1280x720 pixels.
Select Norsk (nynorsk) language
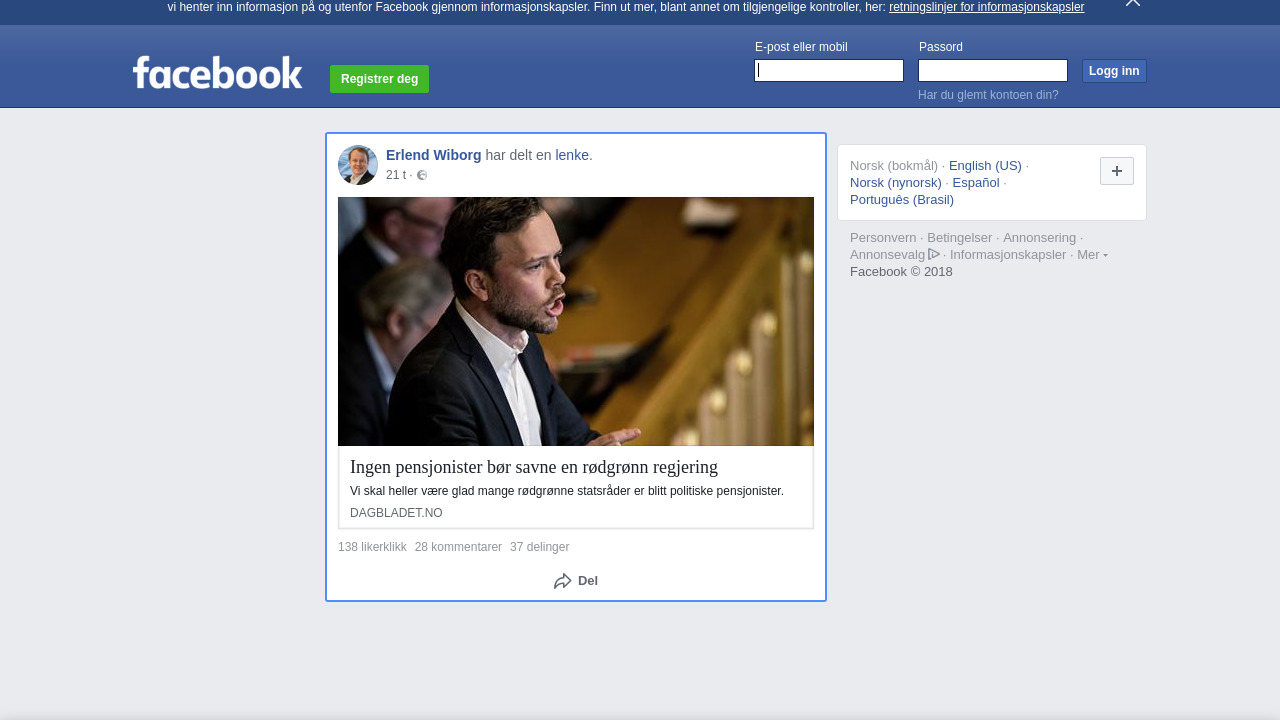(895, 183)
